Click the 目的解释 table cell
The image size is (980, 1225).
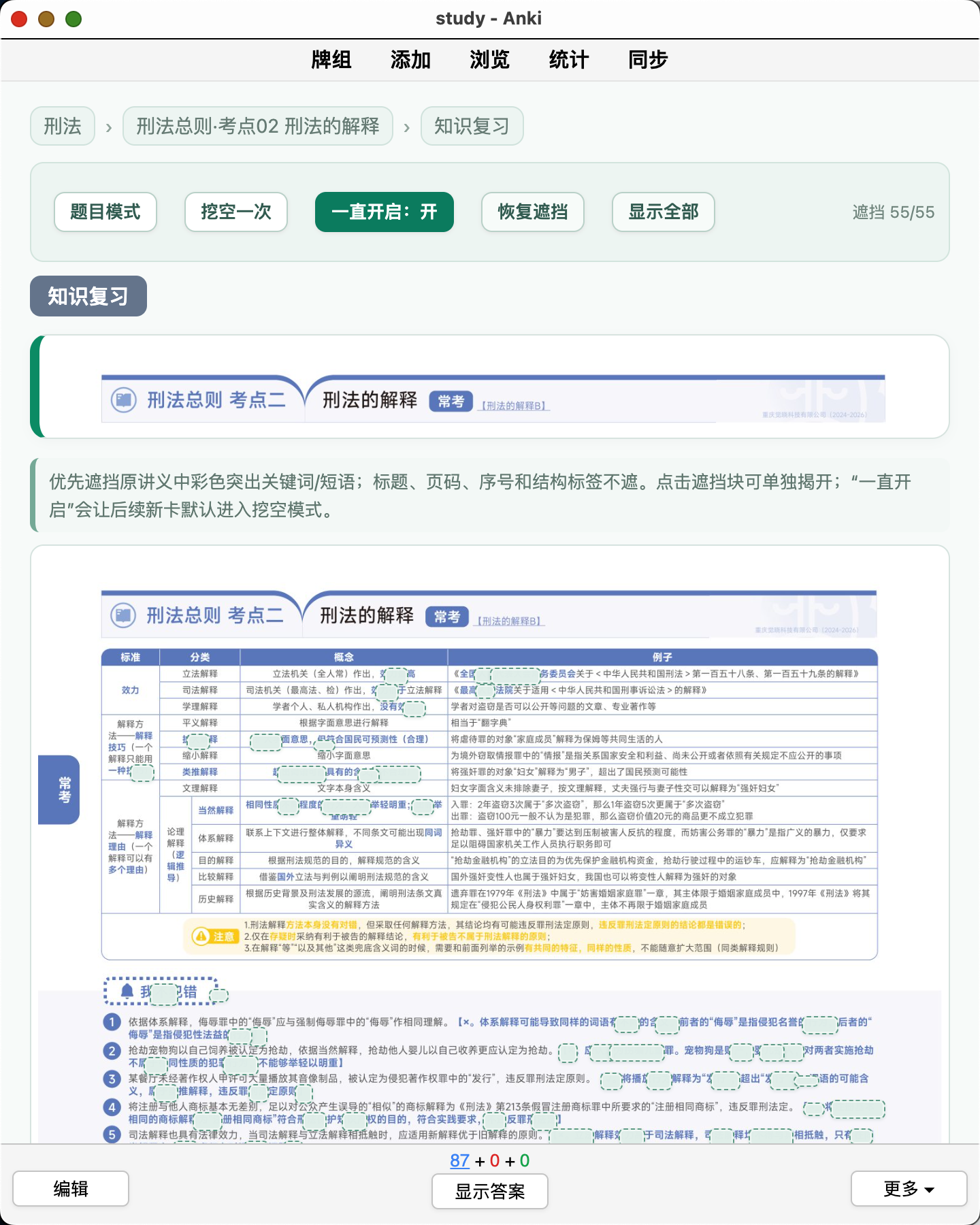point(216,860)
